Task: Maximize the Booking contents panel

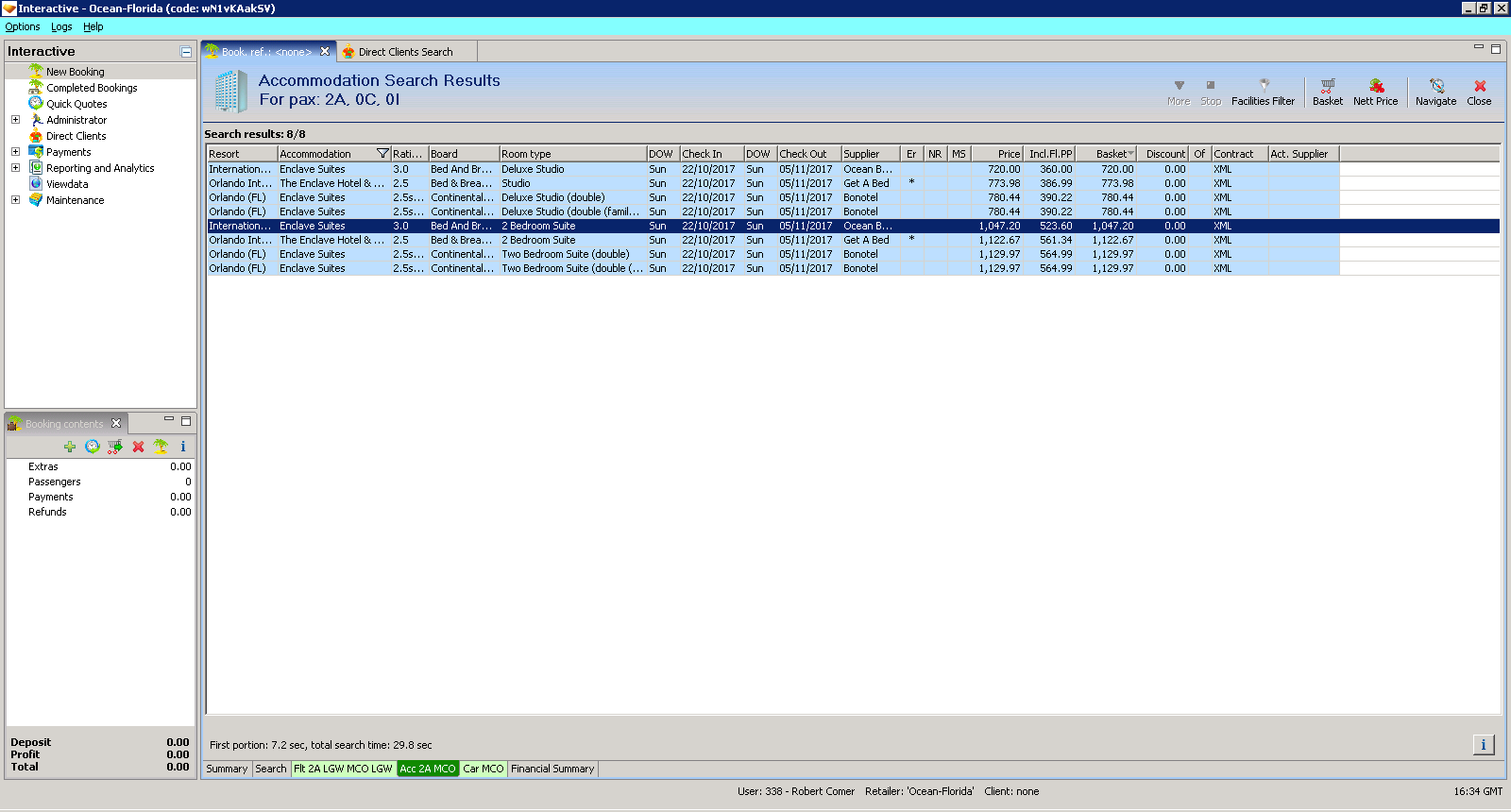Action: (x=186, y=421)
